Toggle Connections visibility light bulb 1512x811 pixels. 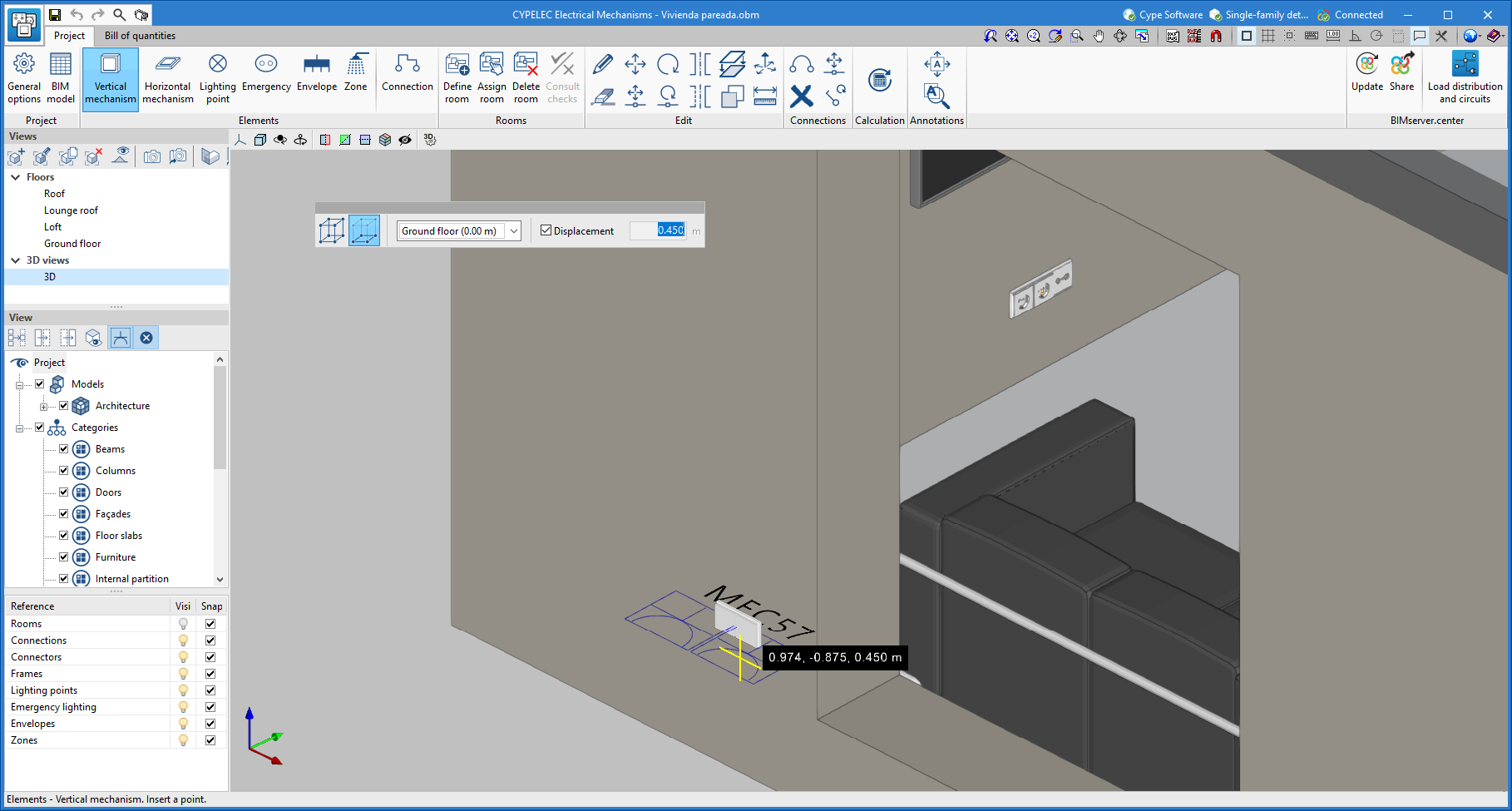click(183, 640)
